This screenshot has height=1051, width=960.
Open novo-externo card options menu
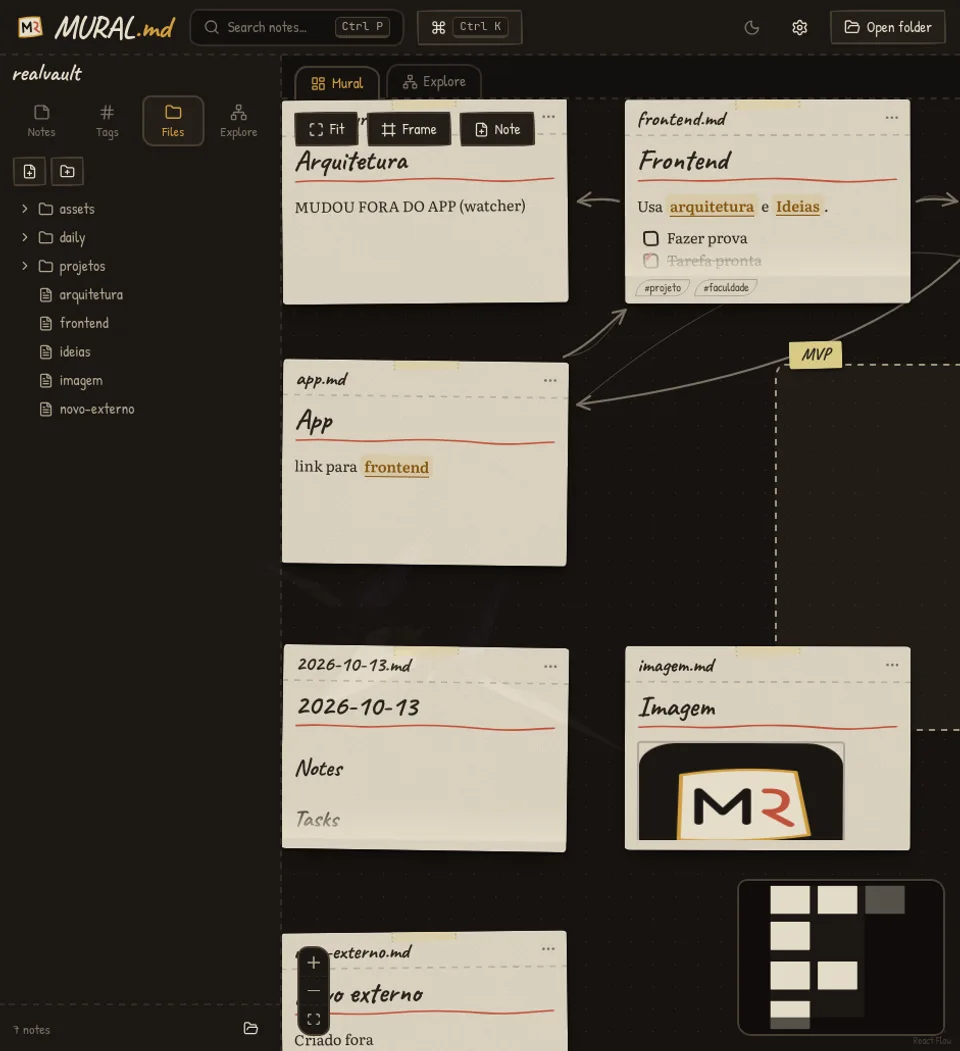click(x=548, y=948)
